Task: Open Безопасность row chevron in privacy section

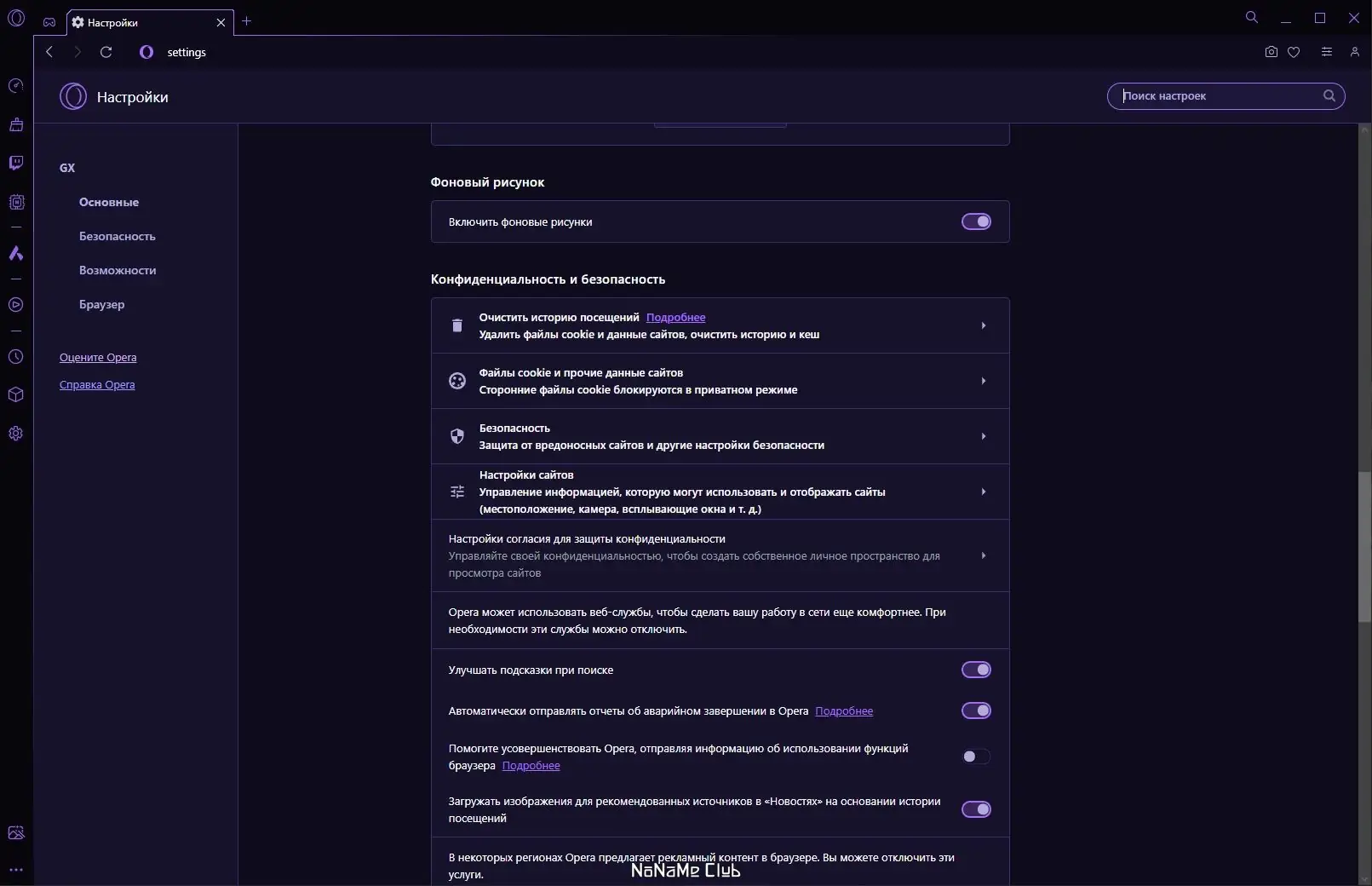Action: [984, 436]
